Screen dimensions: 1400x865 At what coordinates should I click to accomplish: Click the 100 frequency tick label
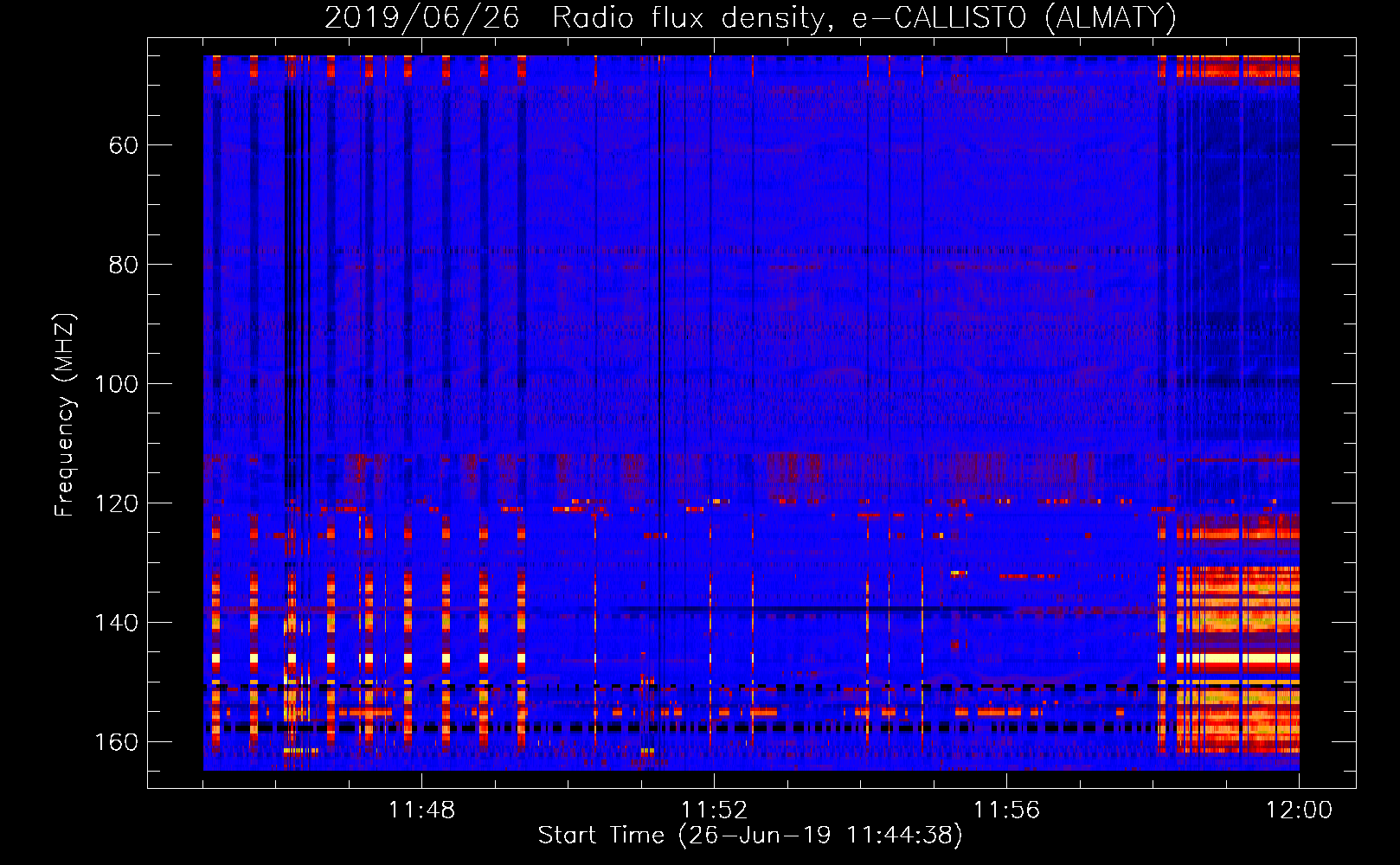coord(116,384)
